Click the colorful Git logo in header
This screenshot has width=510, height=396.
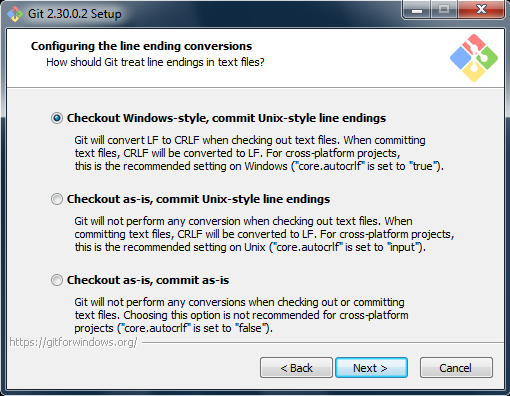coord(474,58)
